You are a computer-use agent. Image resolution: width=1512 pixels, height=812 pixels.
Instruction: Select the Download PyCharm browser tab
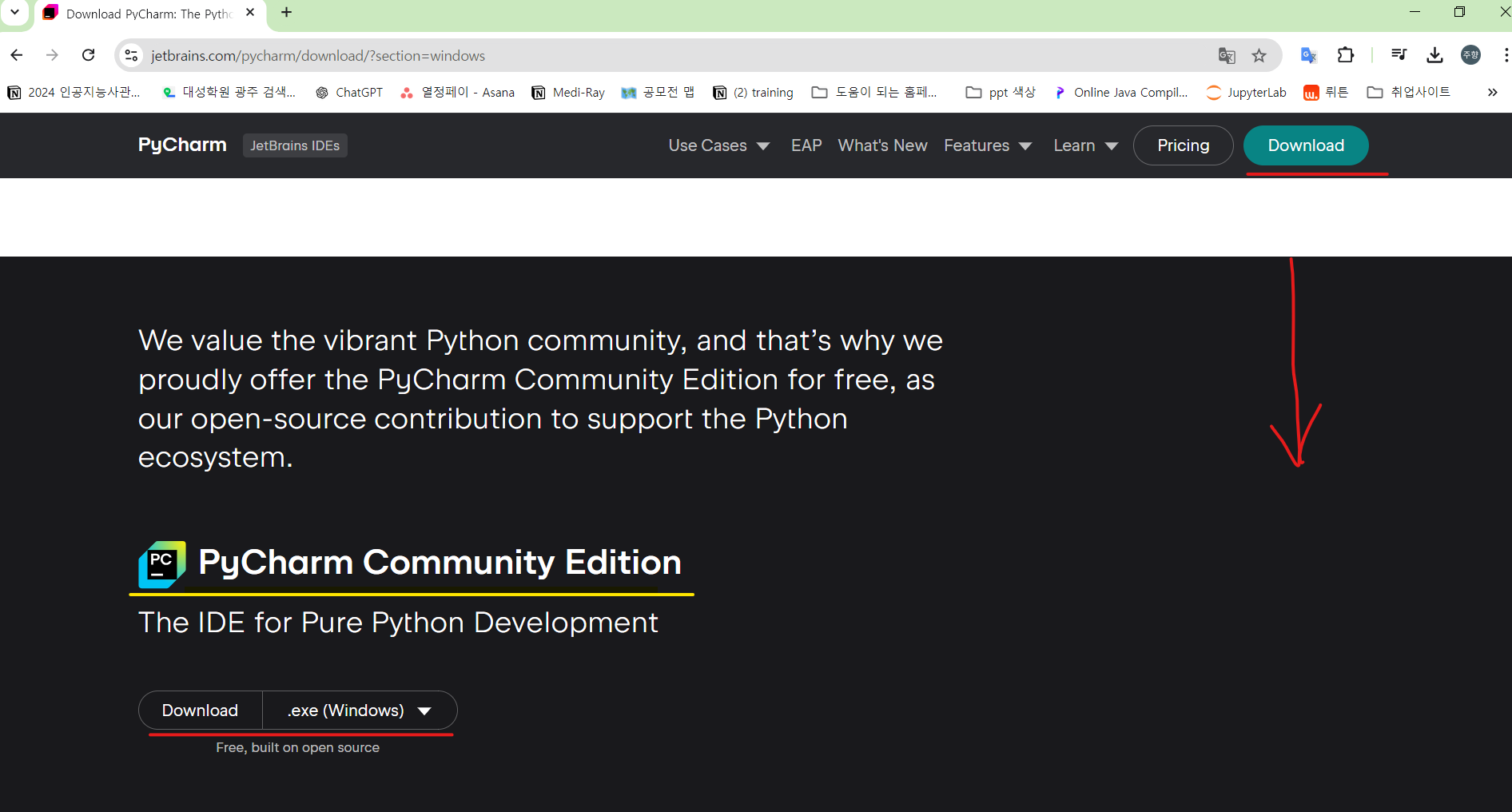point(148,14)
